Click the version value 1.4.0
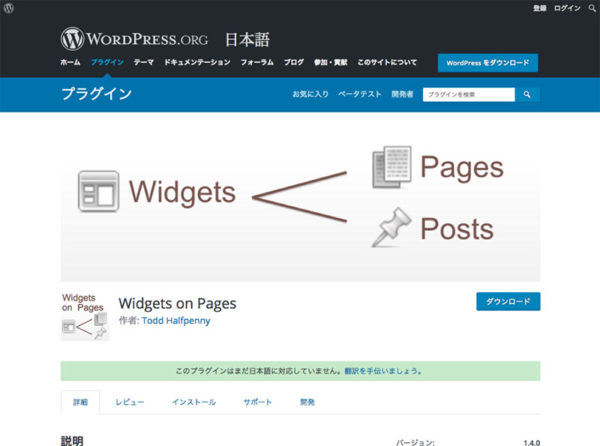The width and height of the screenshot is (600, 446). 532,443
